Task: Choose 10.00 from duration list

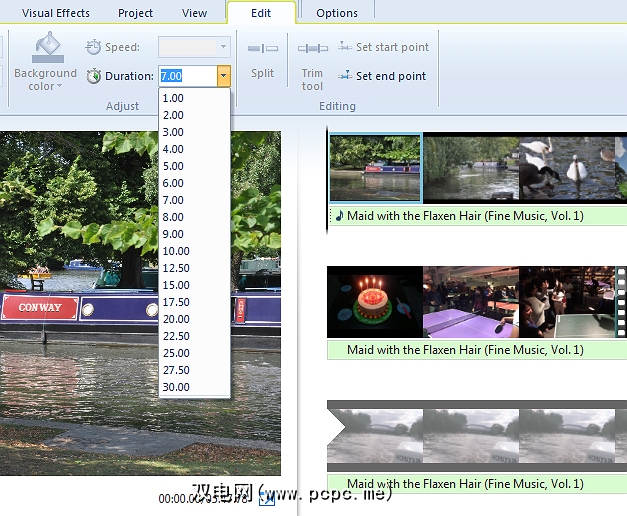Action: click(x=194, y=251)
